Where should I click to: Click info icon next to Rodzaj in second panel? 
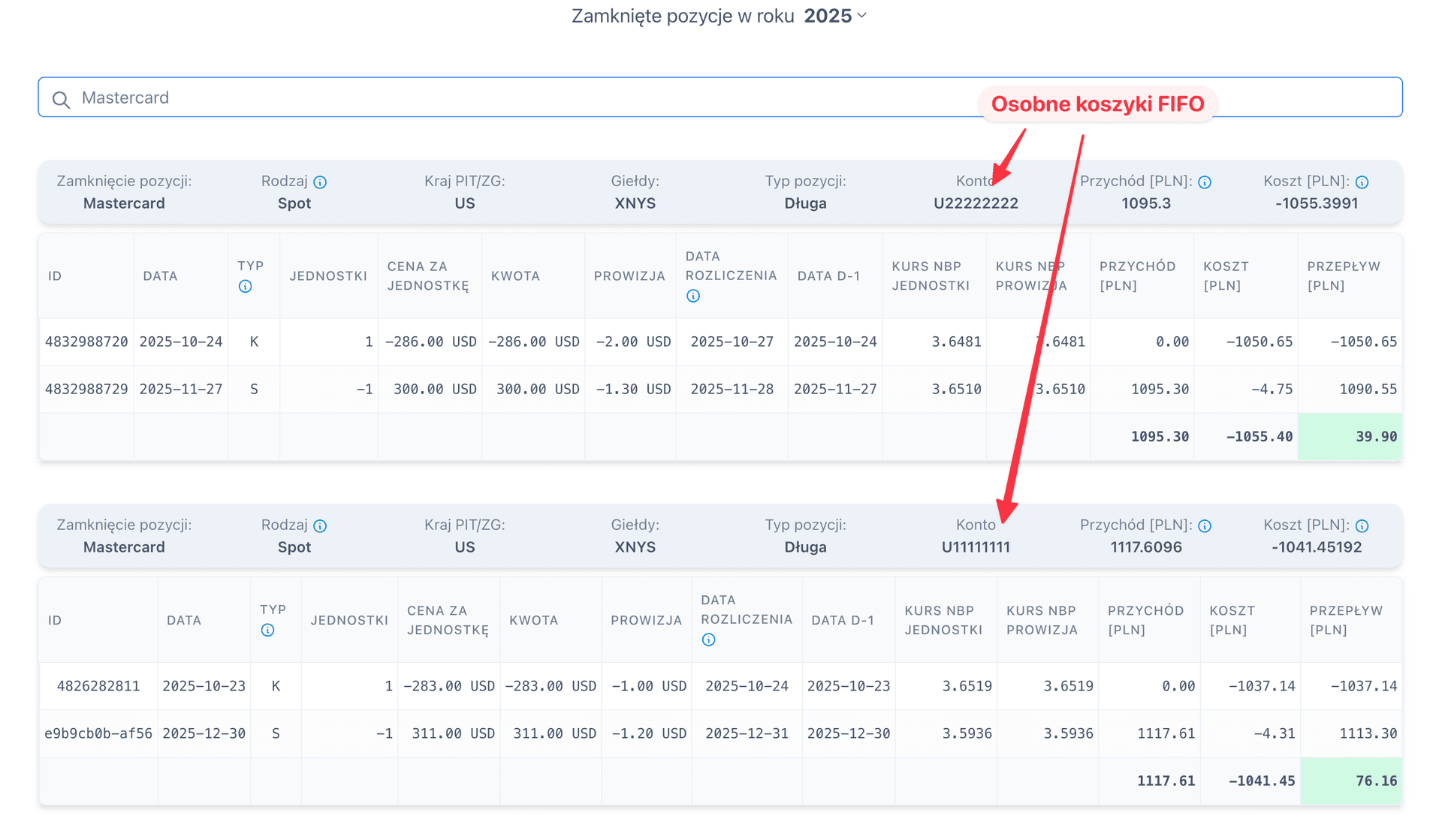[x=320, y=526]
